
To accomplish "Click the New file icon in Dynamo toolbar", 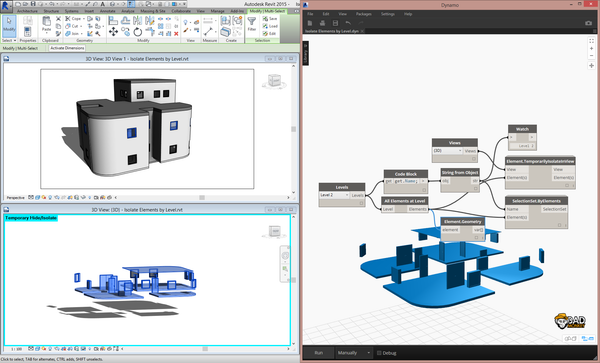I will [310, 23].
